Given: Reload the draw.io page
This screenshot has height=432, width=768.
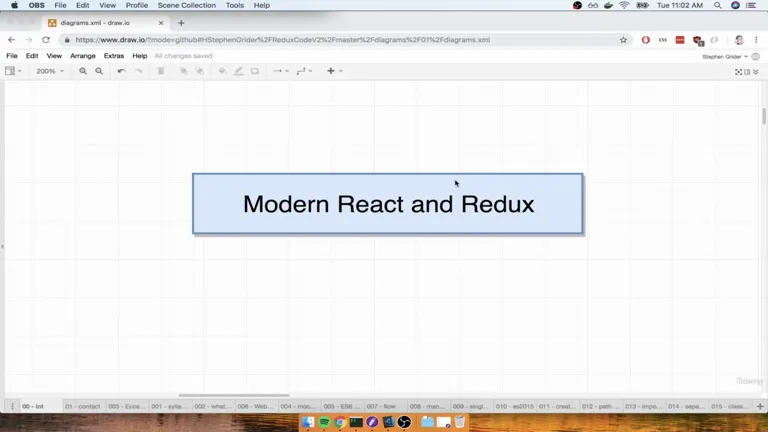Looking at the screenshot, I should (x=46, y=40).
